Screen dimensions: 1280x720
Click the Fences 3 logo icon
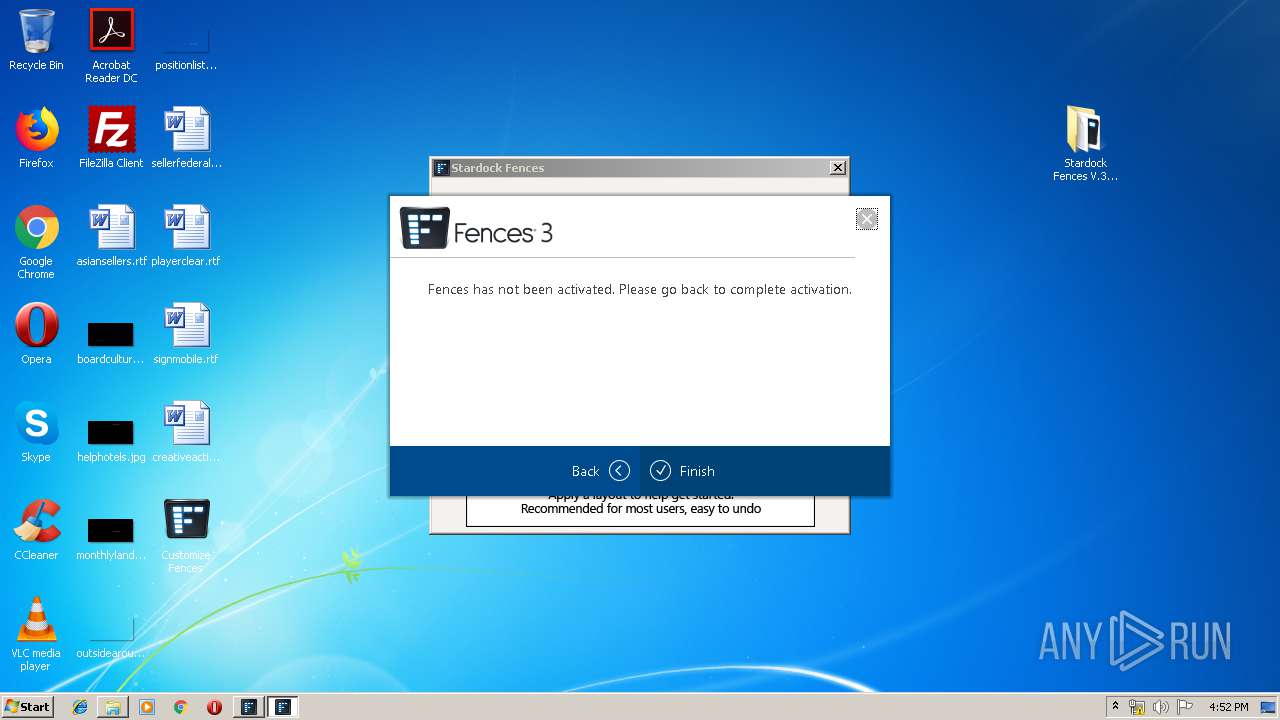(425, 228)
